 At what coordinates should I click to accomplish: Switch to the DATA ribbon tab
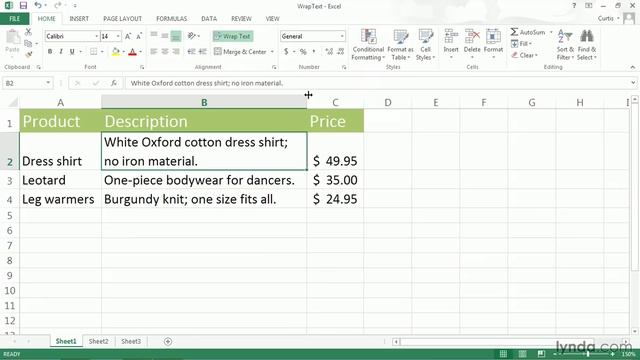click(x=209, y=19)
